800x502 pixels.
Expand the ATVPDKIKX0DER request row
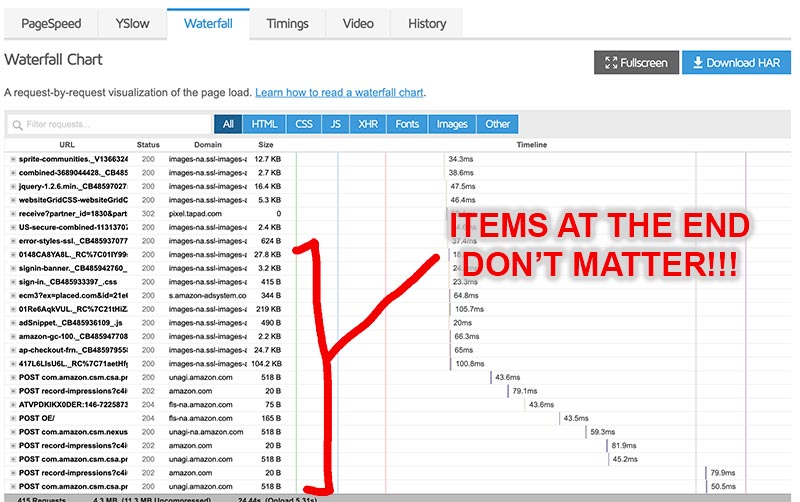pyautogui.click(x=13, y=404)
